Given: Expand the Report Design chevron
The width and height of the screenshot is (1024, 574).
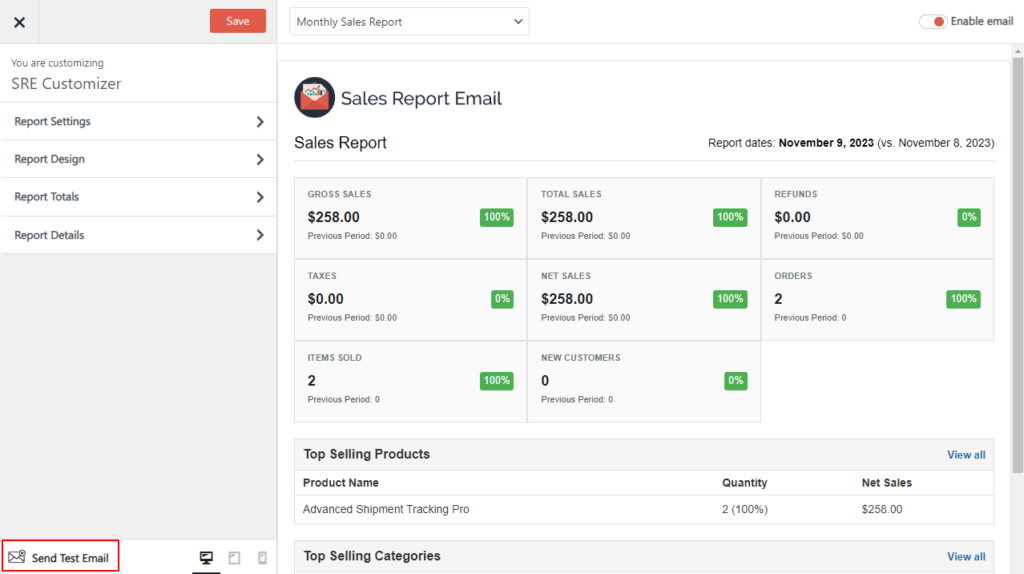Looking at the screenshot, I should coord(260,160).
